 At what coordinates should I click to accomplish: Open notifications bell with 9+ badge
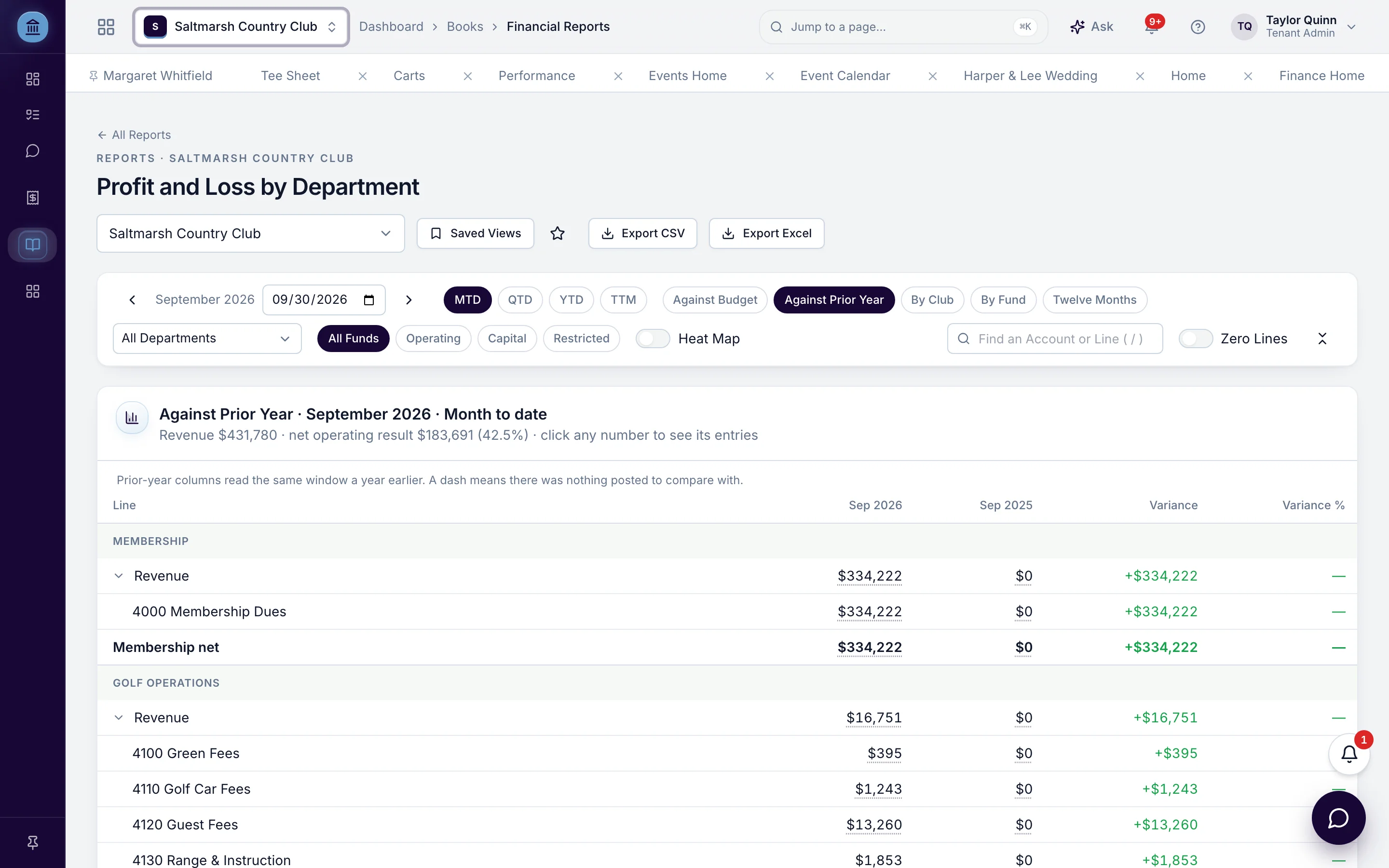click(x=1151, y=27)
